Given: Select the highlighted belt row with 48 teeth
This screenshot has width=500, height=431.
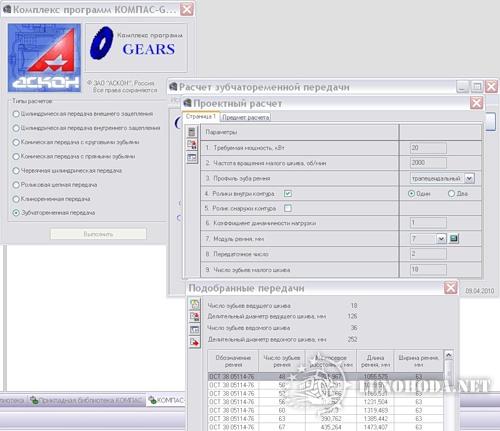Looking at the screenshot, I should pyautogui.click(x=326, y=377).
